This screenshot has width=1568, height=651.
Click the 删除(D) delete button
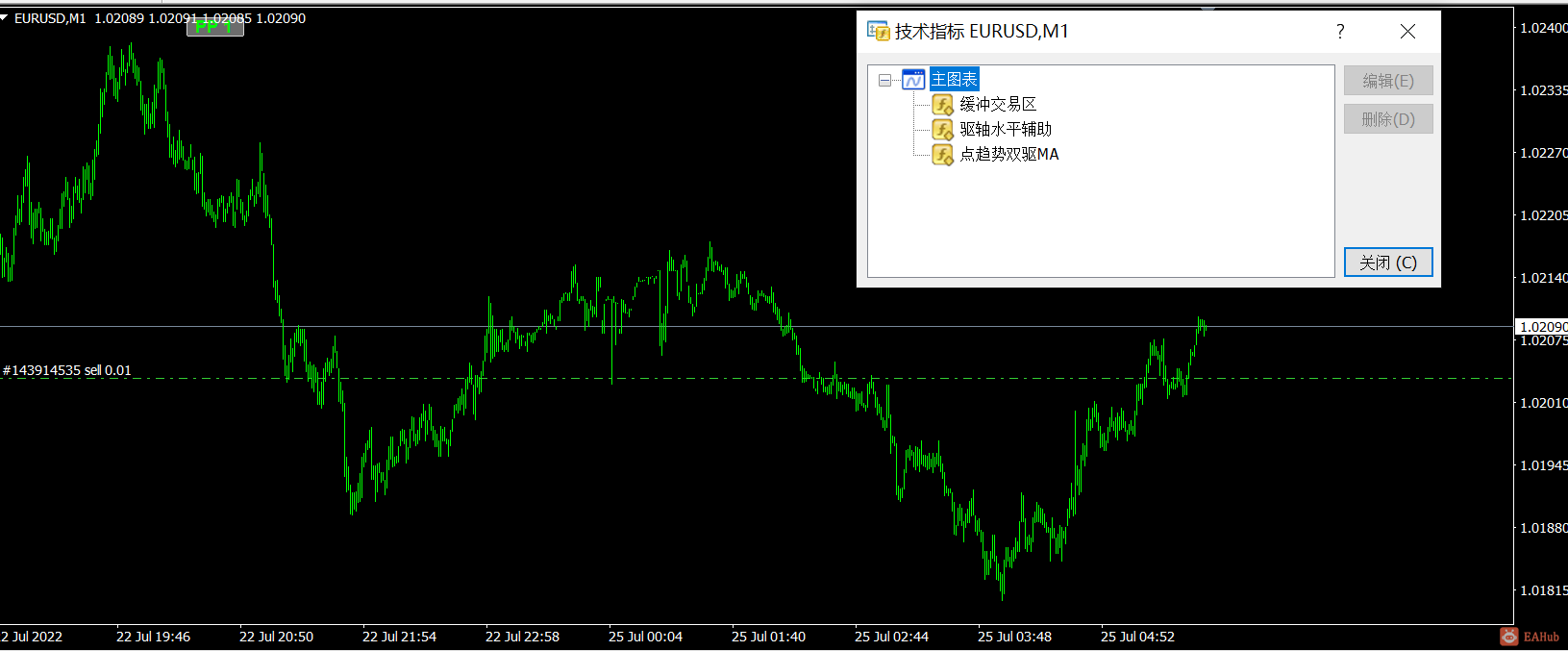click(x=1388, y=119)
